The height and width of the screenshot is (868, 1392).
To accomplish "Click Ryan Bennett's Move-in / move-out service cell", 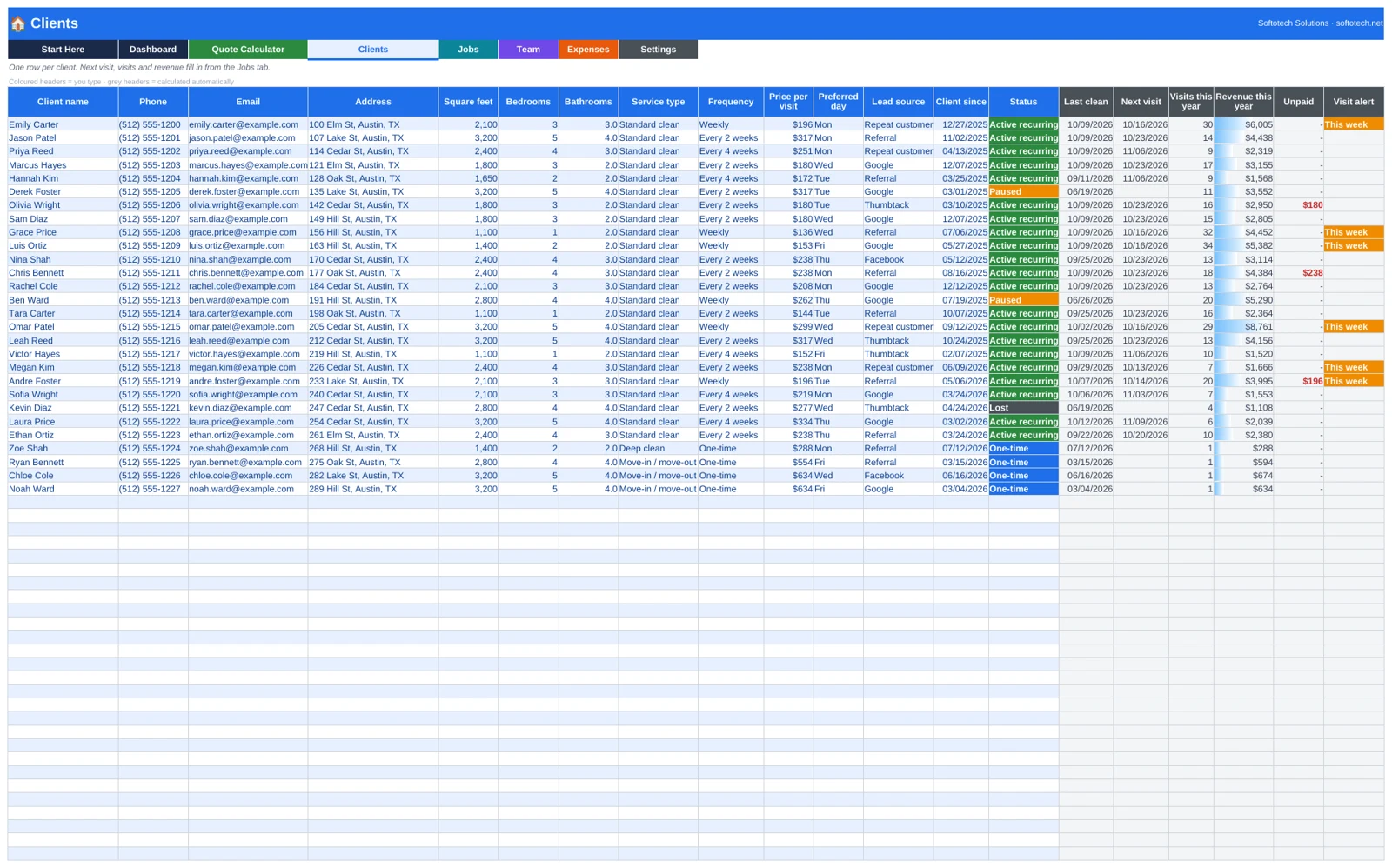I will pyautogui.click(x=658, y=463).
